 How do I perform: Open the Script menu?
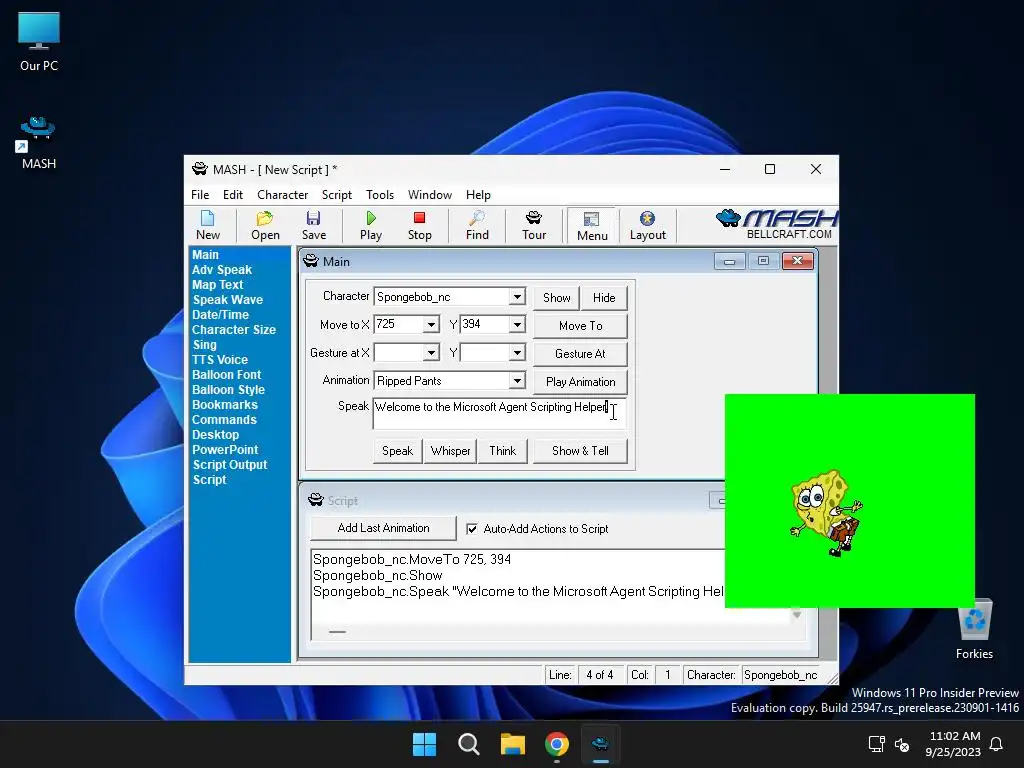tap(336, 195)
